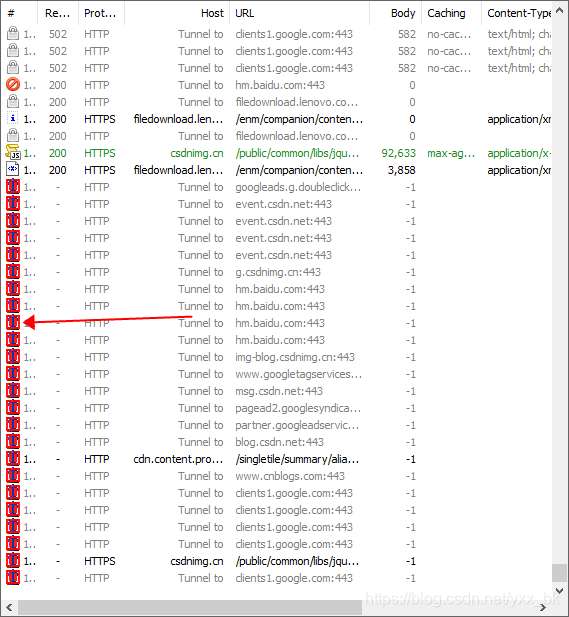Click the red icon beside img-blog.csdnimg.cn:443

pyautogui.click(x=13, y=357)
